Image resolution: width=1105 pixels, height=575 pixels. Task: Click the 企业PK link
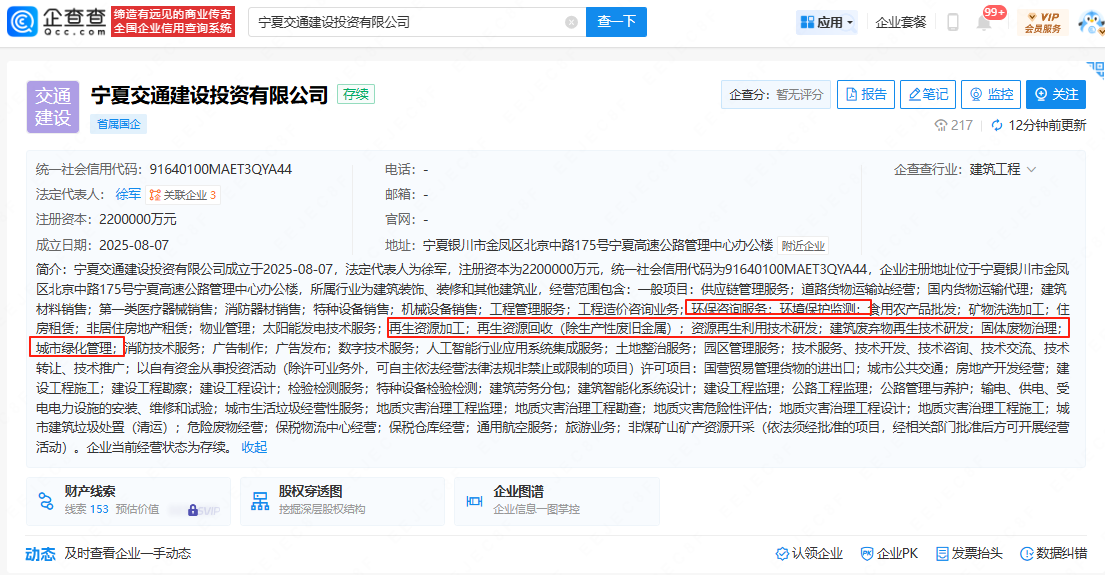(889, 554)
